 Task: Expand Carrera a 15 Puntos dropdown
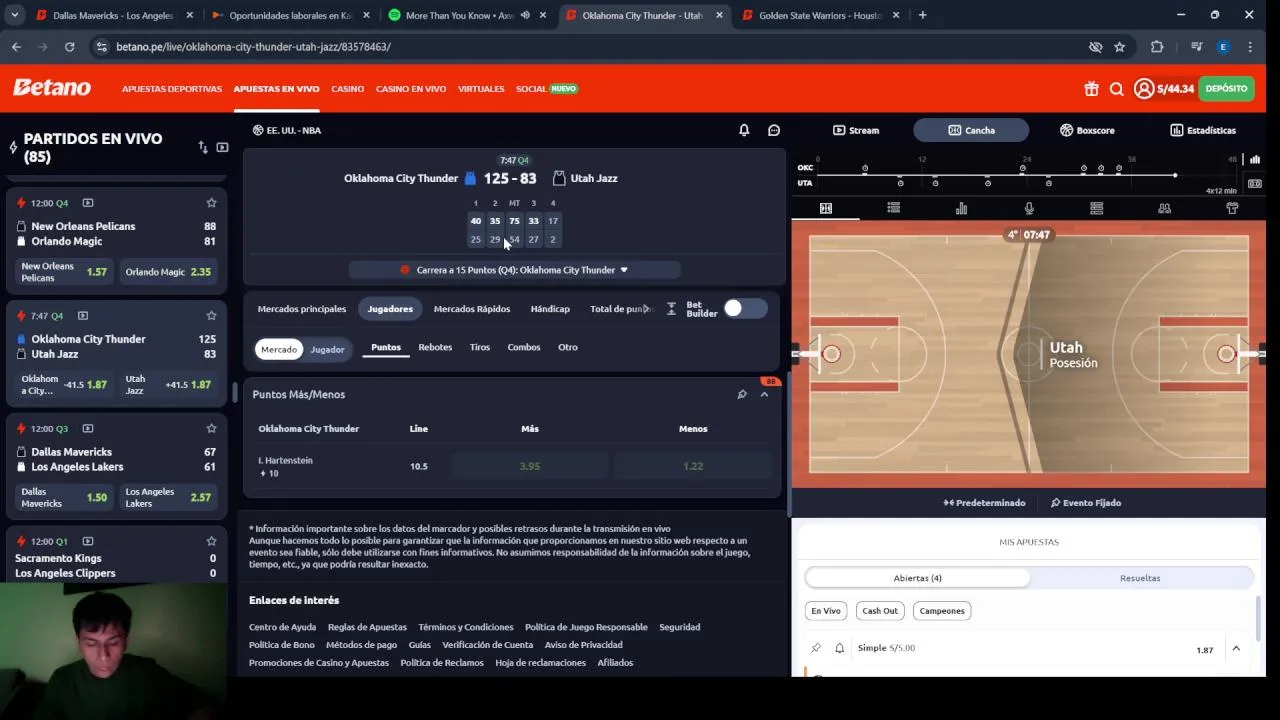pyautogui.click(x=516, y=270)
